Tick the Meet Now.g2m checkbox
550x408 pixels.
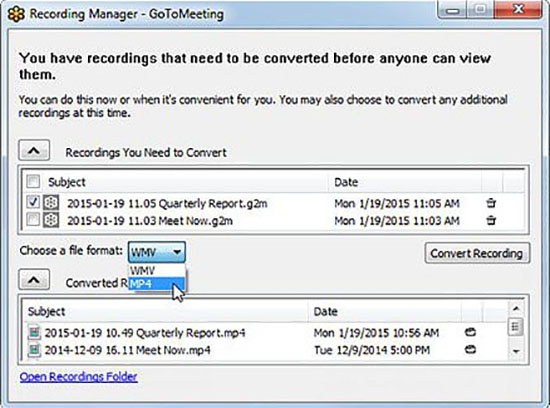(33, 220)
